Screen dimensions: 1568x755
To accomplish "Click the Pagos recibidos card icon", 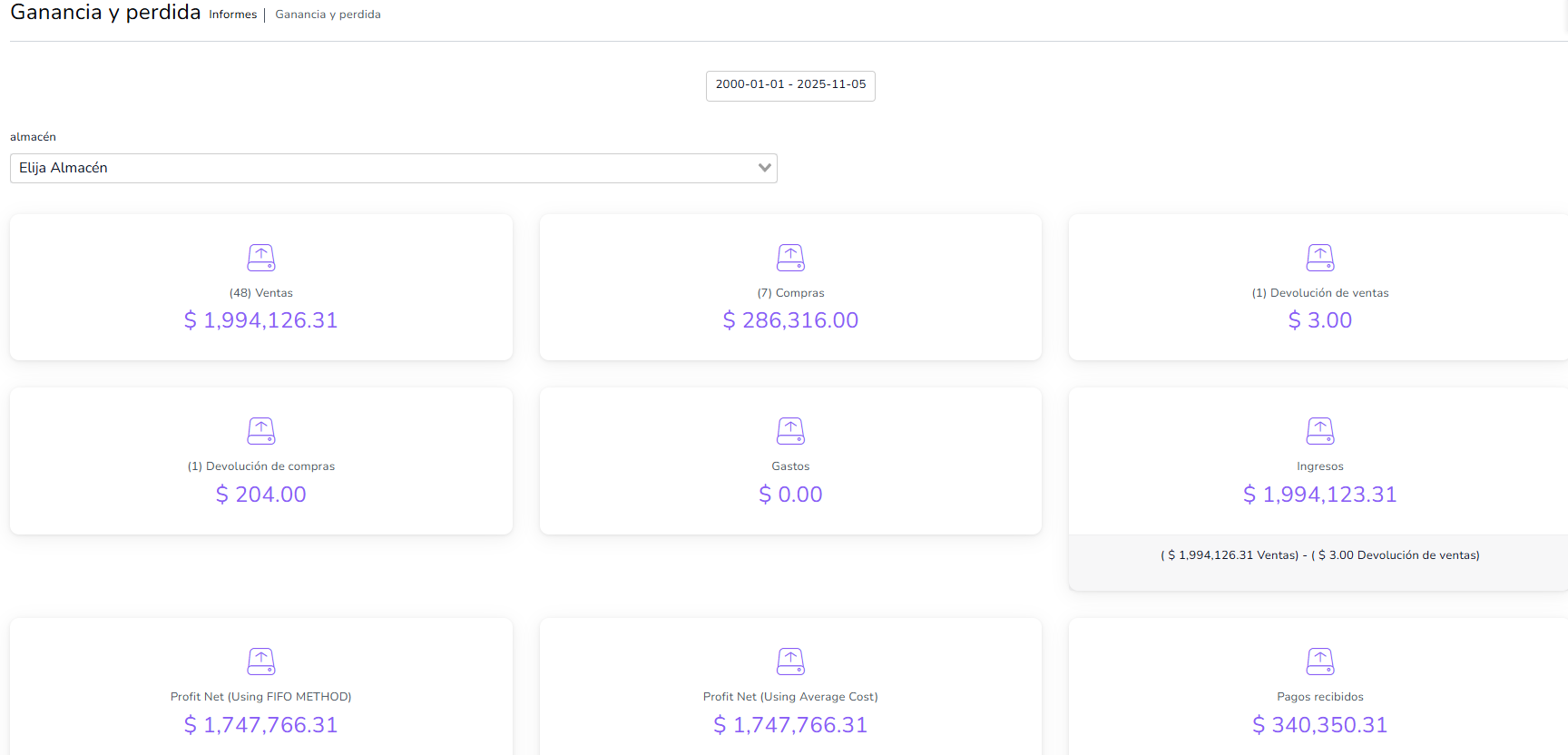I will pos(1319,662).
